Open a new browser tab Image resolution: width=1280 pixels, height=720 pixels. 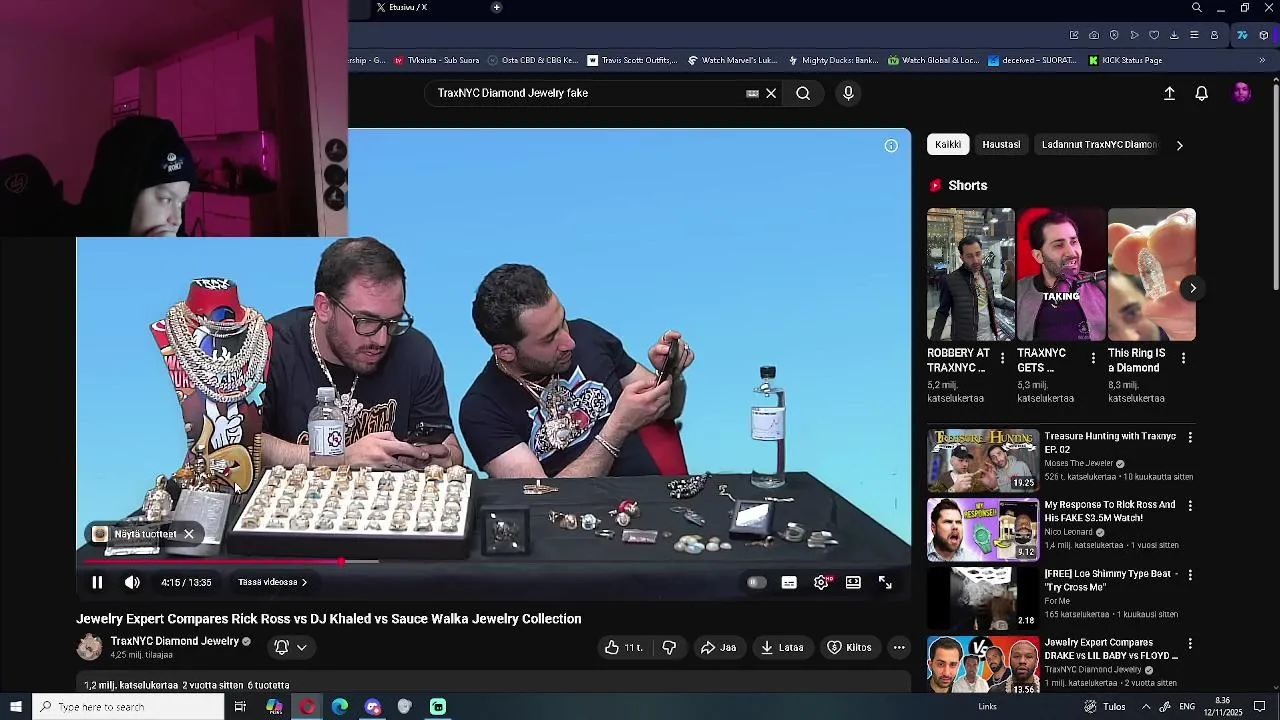(x=496, y=7)
